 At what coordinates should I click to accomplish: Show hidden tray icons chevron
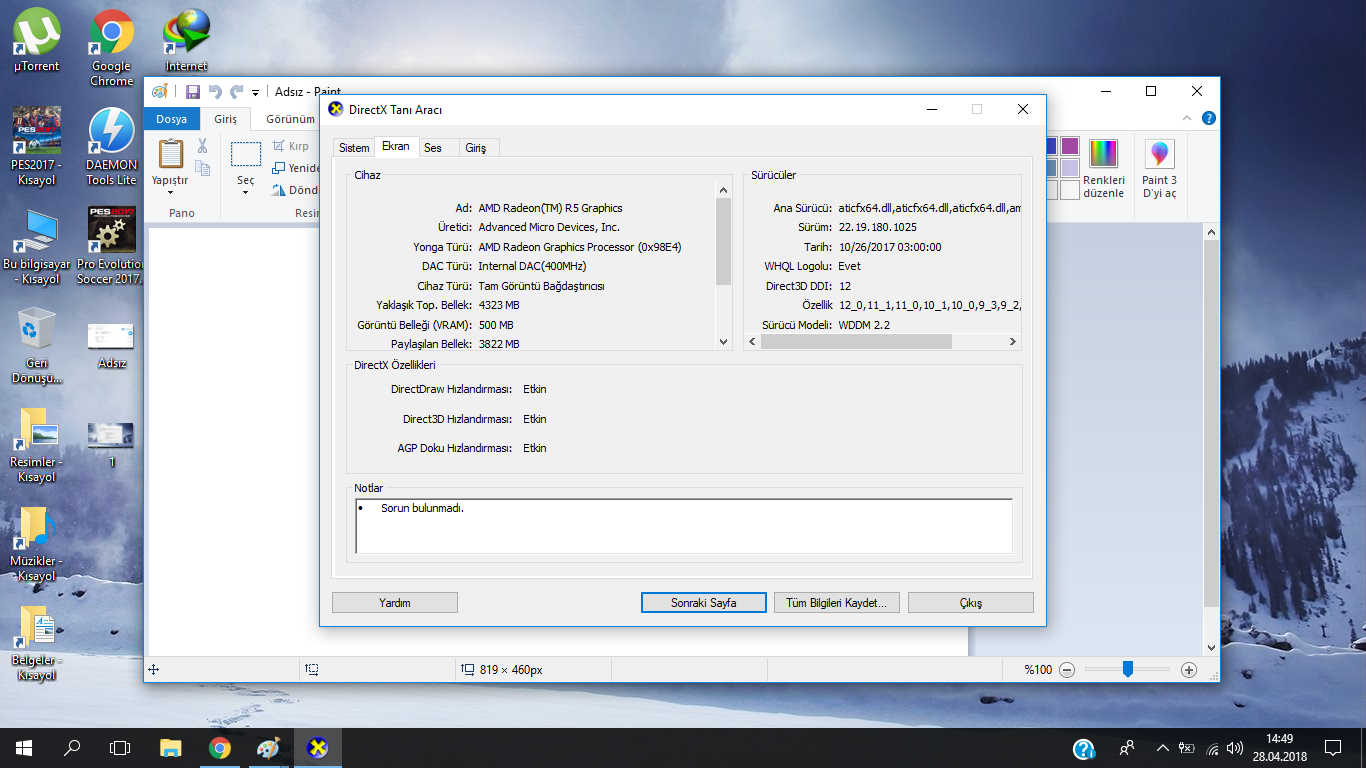1163,748
